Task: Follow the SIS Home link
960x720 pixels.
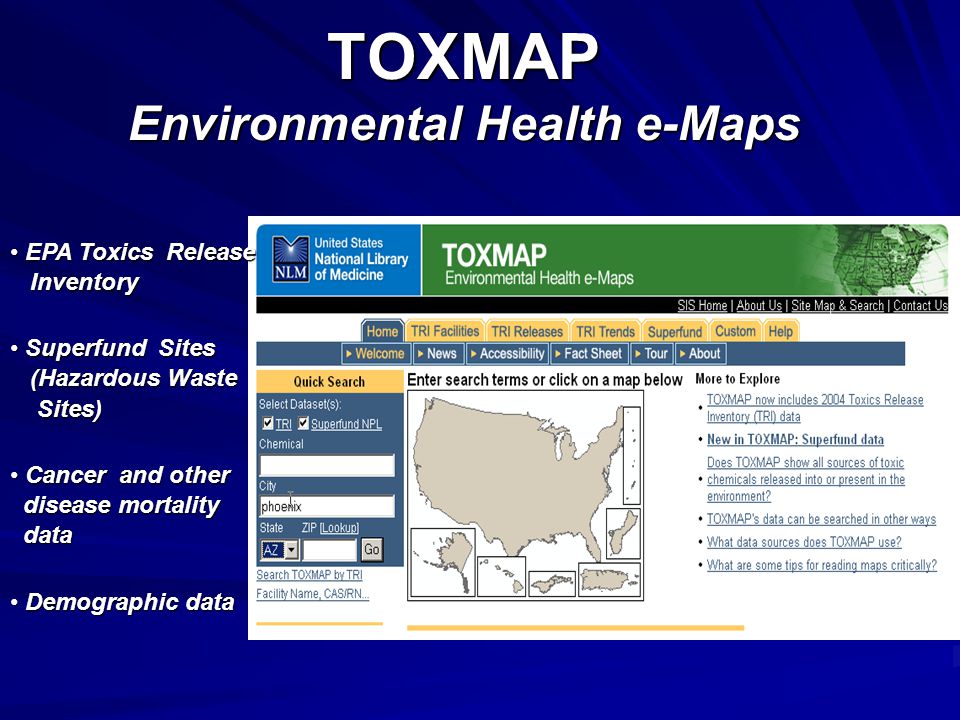Action: (x=702, y=305)
